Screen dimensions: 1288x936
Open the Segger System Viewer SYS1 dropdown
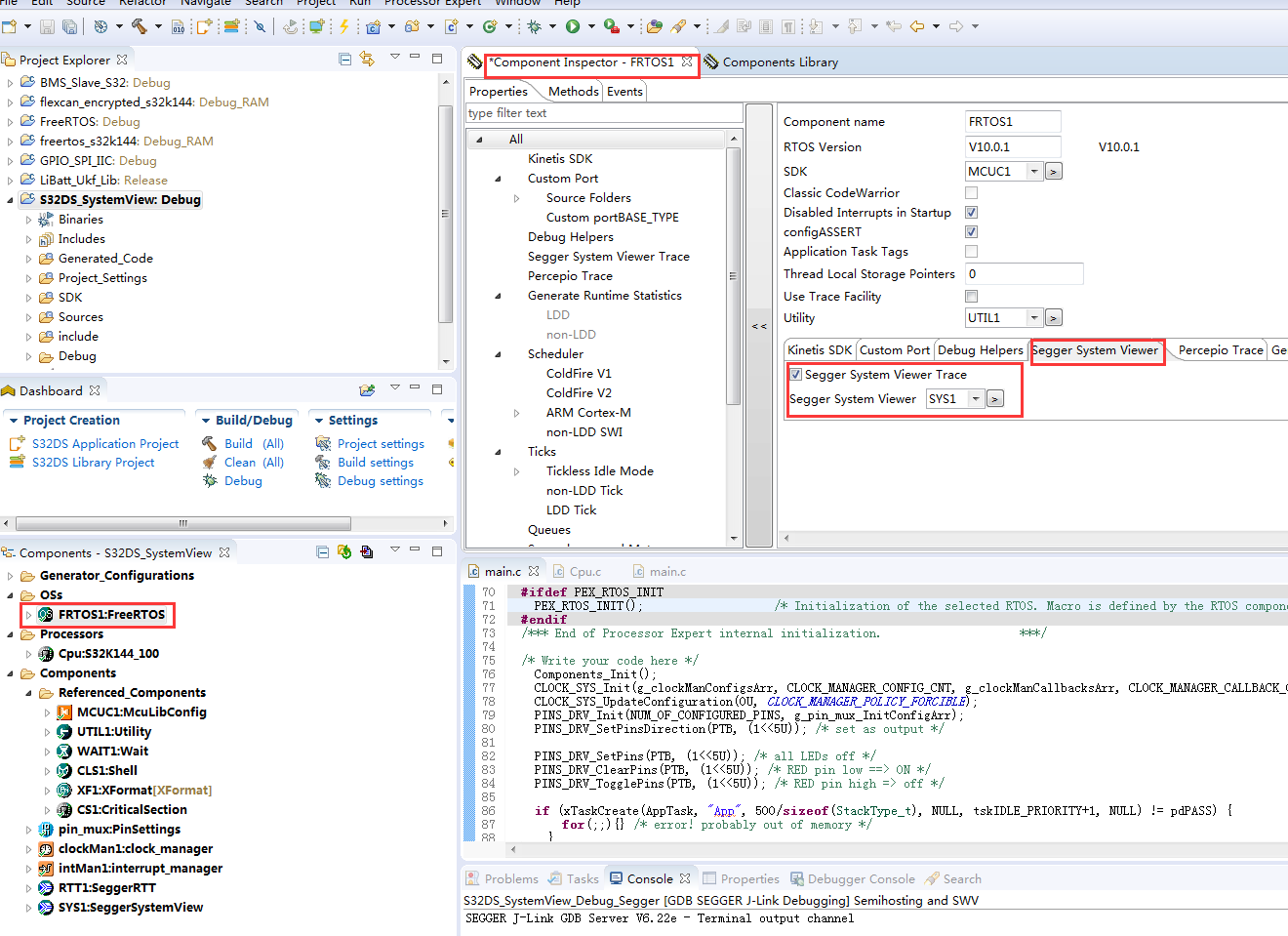[976, 399]
